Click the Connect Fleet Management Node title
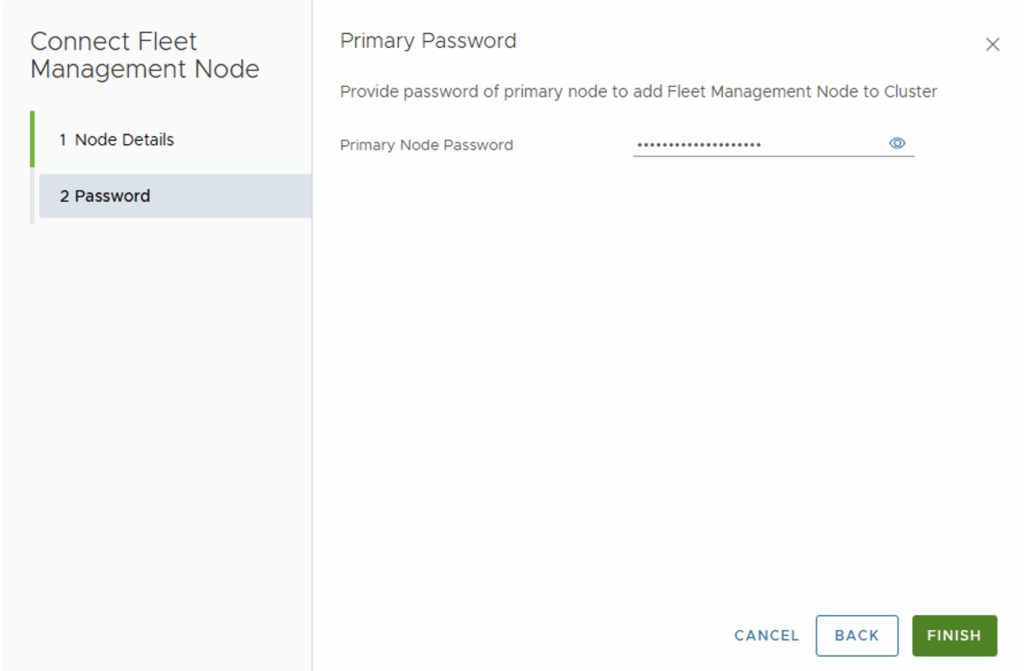 tap(145, 56)
